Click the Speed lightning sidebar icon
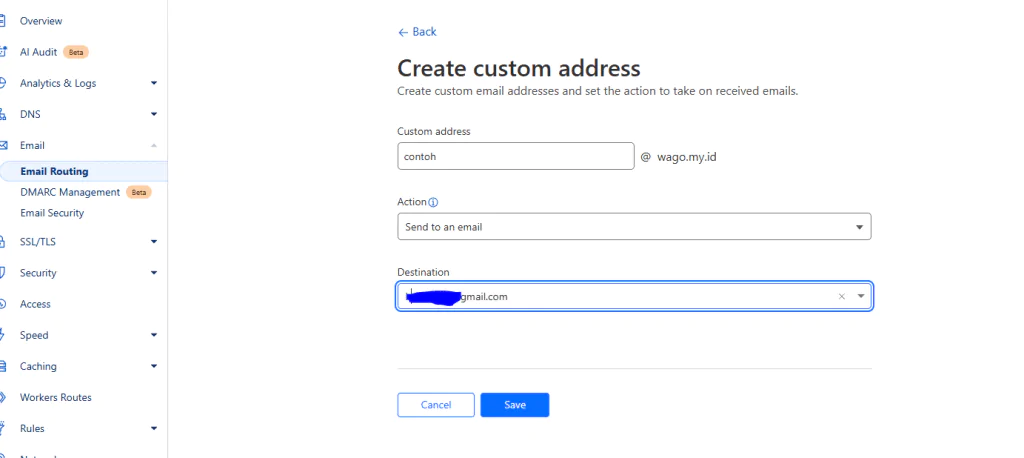 coord(4,335)
